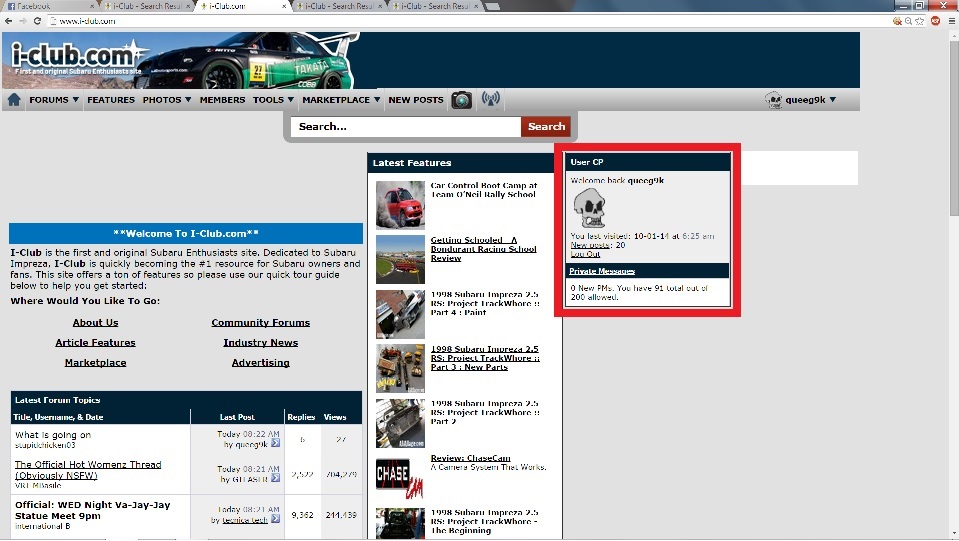Click the broadcast signal icon
Image resolution: width=959 pixels, height=541 pixels.
pyautogui.click(x=491, y=98)
